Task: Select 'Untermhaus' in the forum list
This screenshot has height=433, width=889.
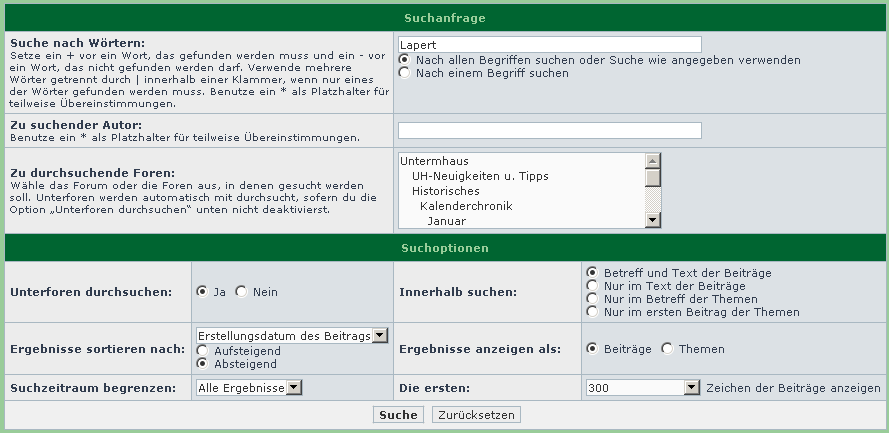Action: pos(434,161)
